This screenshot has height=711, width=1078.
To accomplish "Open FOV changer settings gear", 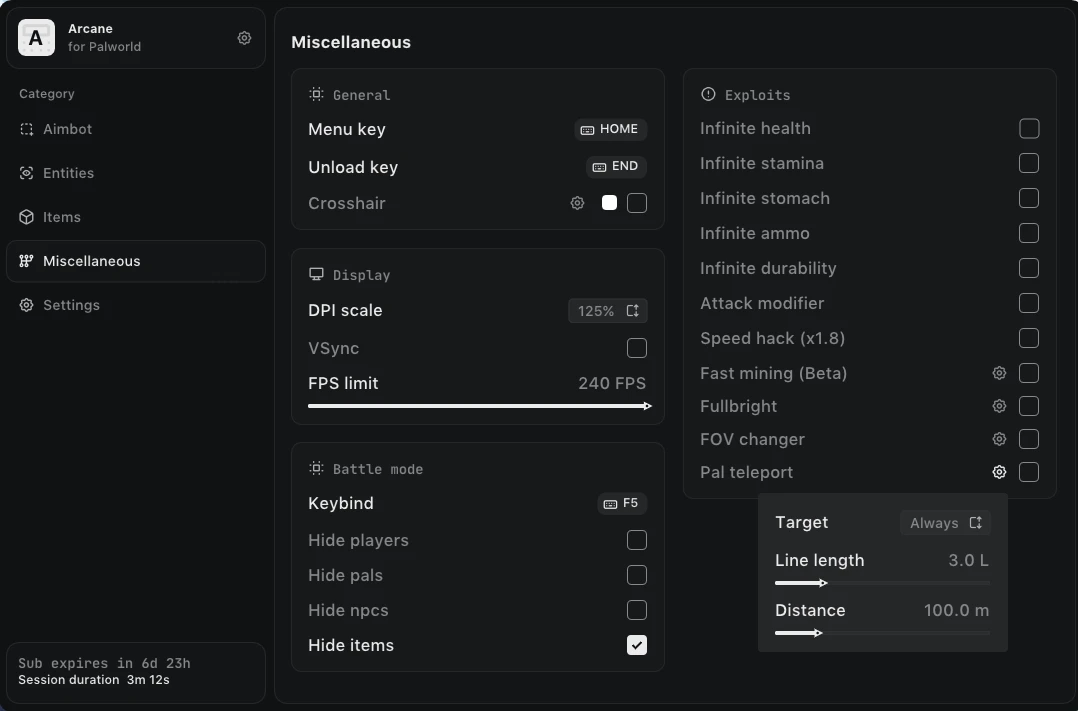I will [x=1000, y=439].
